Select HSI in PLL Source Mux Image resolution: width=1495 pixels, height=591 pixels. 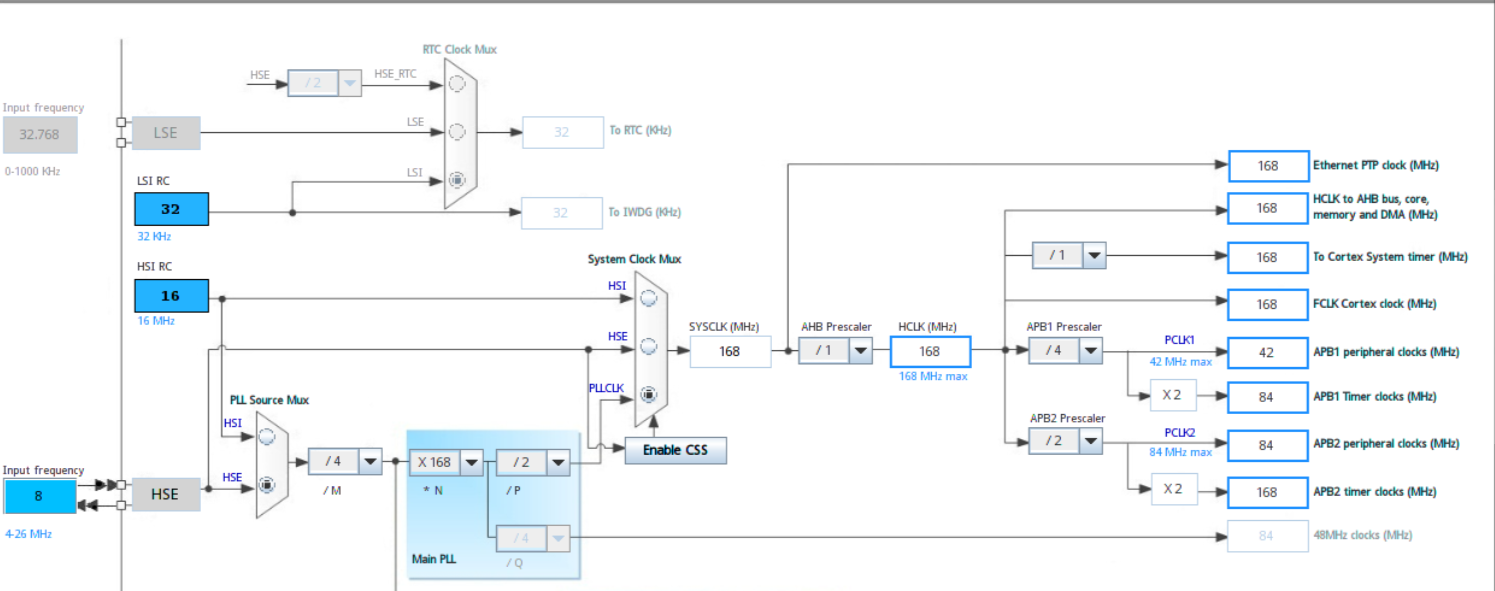266,436
